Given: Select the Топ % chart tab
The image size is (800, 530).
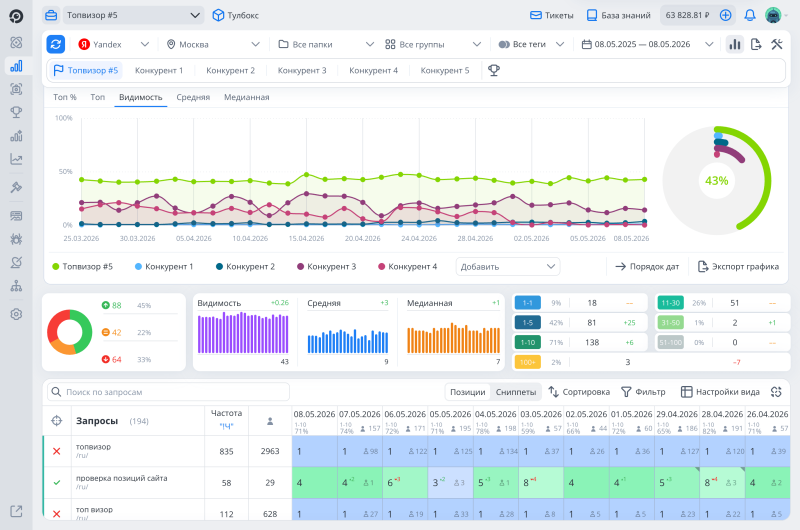Looking at the screenshot, I should point(65,97).
